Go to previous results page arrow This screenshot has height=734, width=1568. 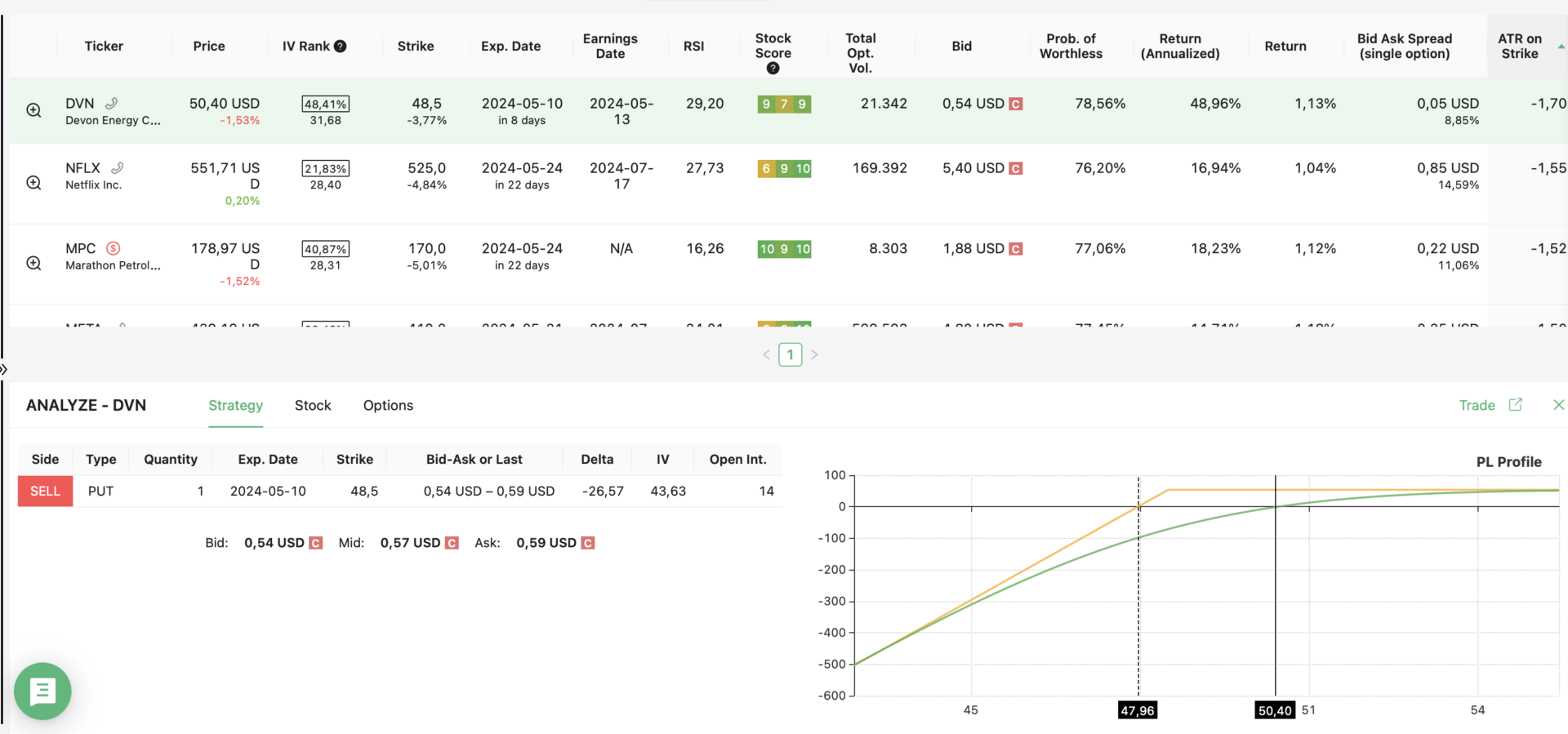coord(766,354)
